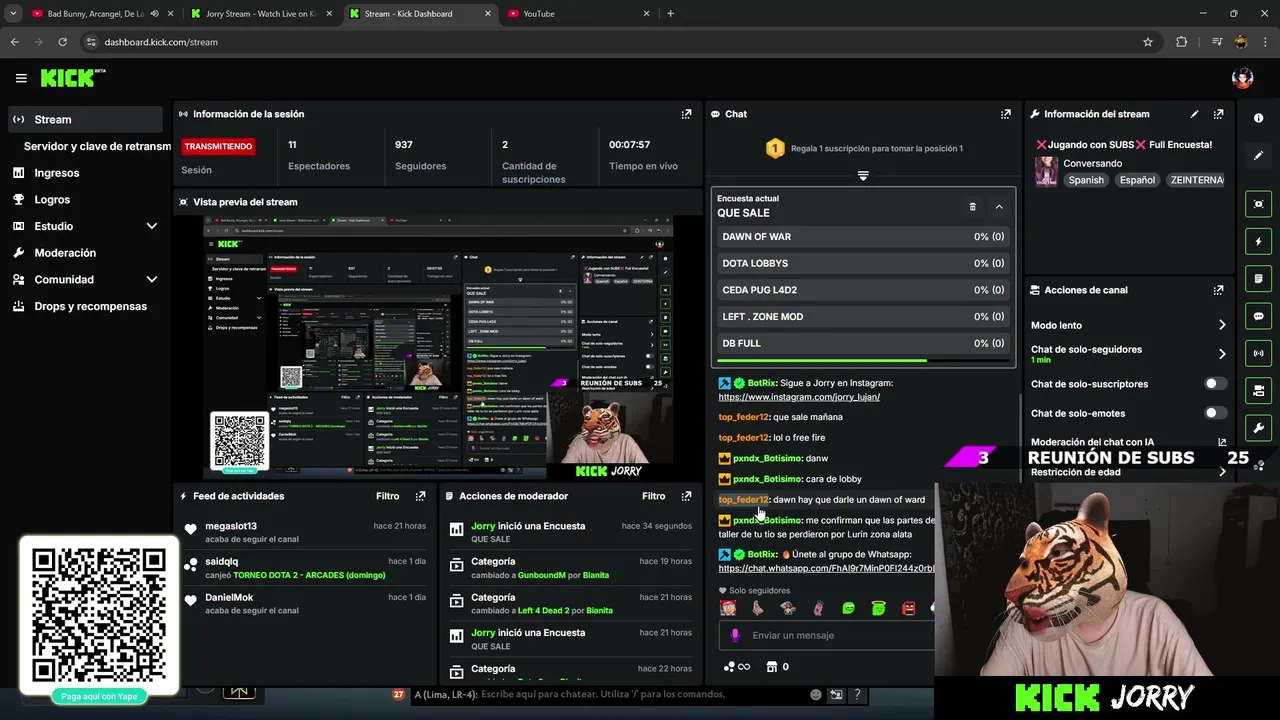Viewport: 1280px width, 720px height.
Task: Pop out the Chat panel
Action: click(1005, 114)
